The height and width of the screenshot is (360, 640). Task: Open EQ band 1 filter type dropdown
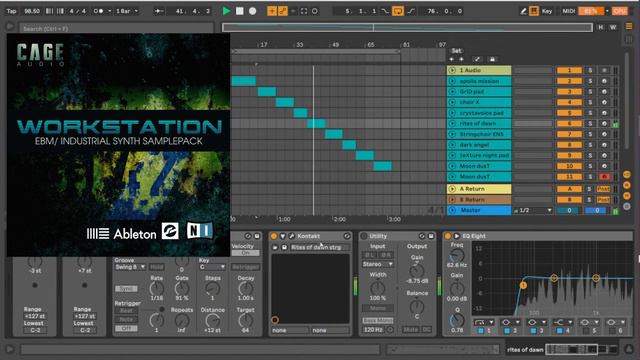click(484, 322)
